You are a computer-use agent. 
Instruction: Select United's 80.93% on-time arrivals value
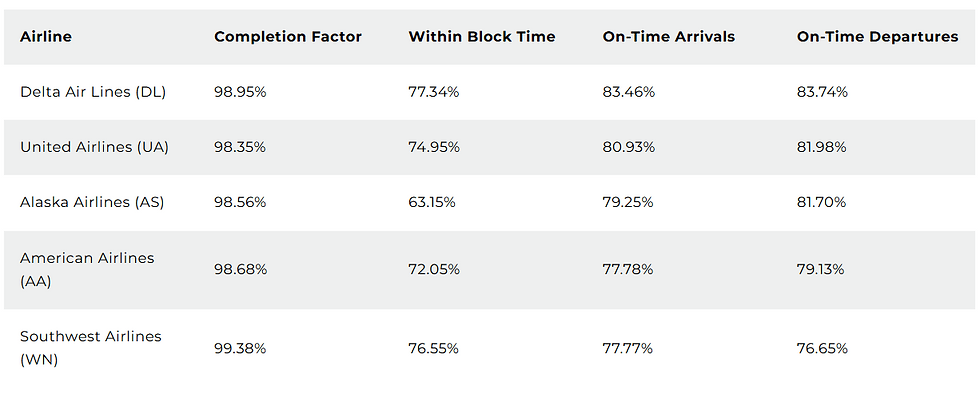[x=629, y=147]
